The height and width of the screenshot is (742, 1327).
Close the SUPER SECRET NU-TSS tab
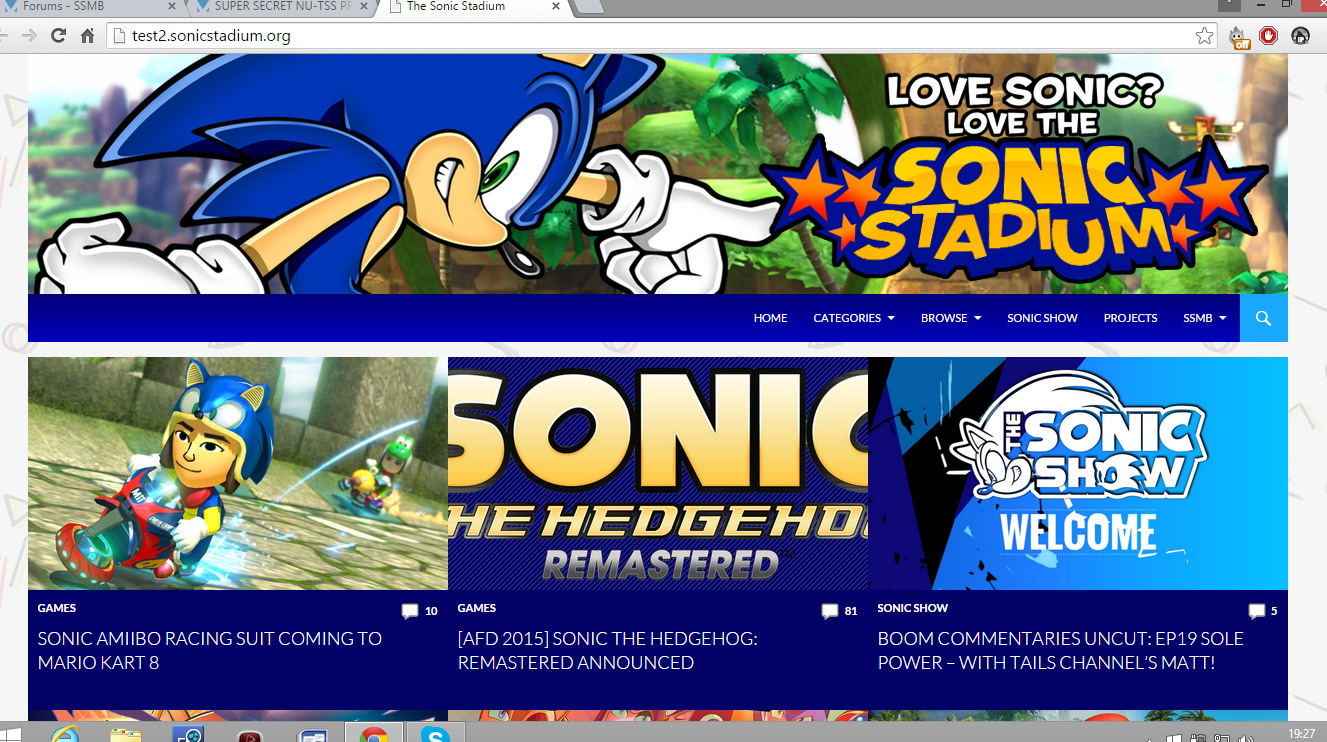pos(363,7)
